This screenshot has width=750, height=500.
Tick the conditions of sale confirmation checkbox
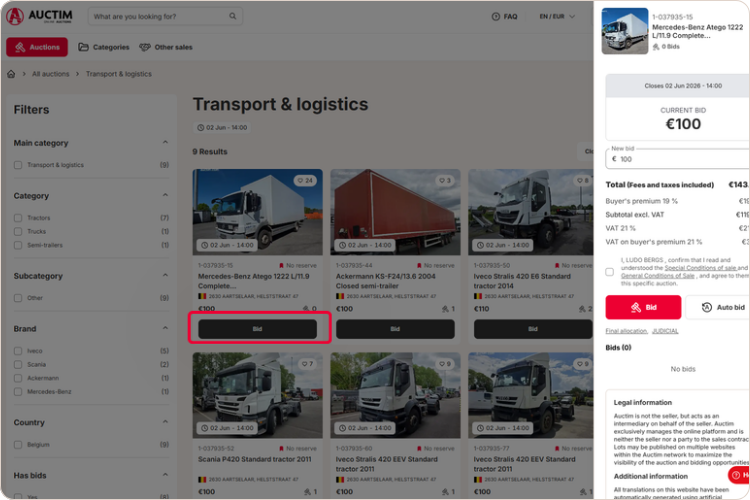pyautogui.click(x=609, y=272)
